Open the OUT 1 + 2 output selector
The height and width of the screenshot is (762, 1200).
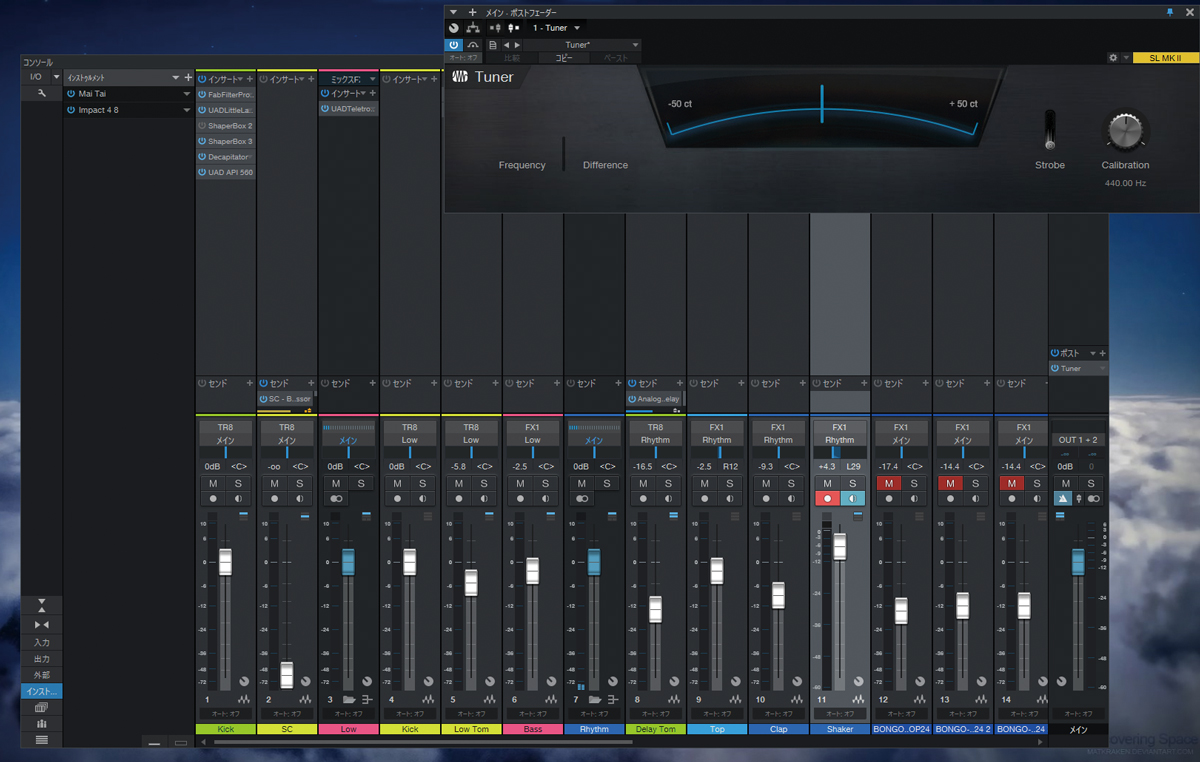(x=1078, y=440)
